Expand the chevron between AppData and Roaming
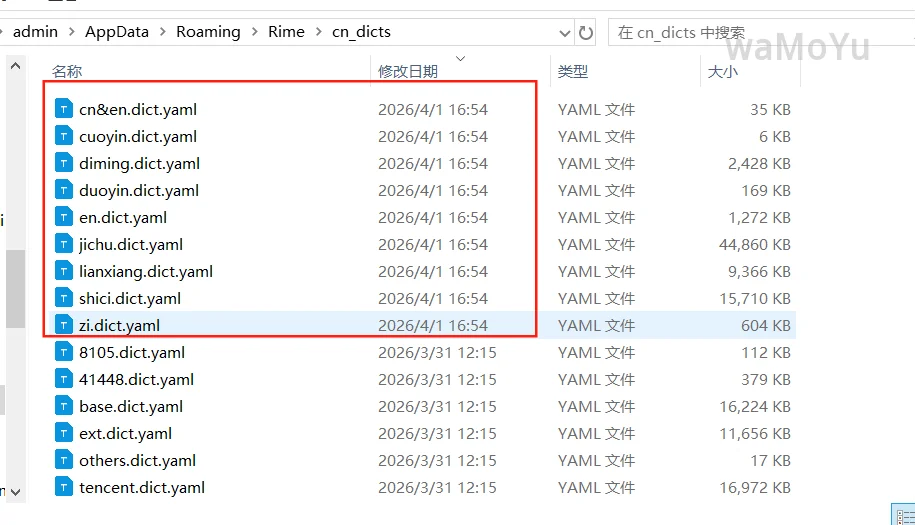Viewport: 916px width, 526px height. [x=163, y=32]
